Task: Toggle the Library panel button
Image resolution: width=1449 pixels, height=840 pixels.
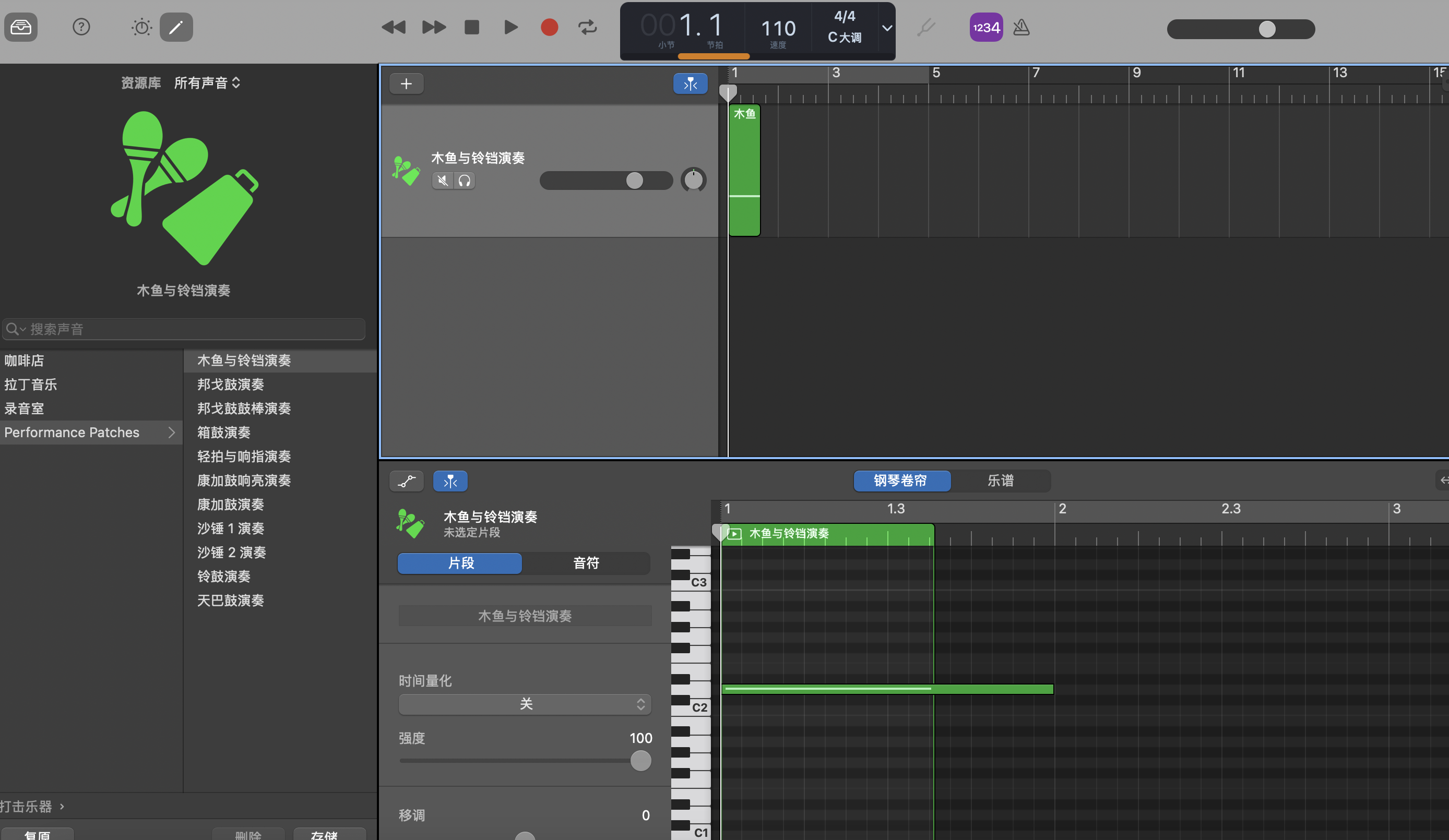Action: point(21,27)
